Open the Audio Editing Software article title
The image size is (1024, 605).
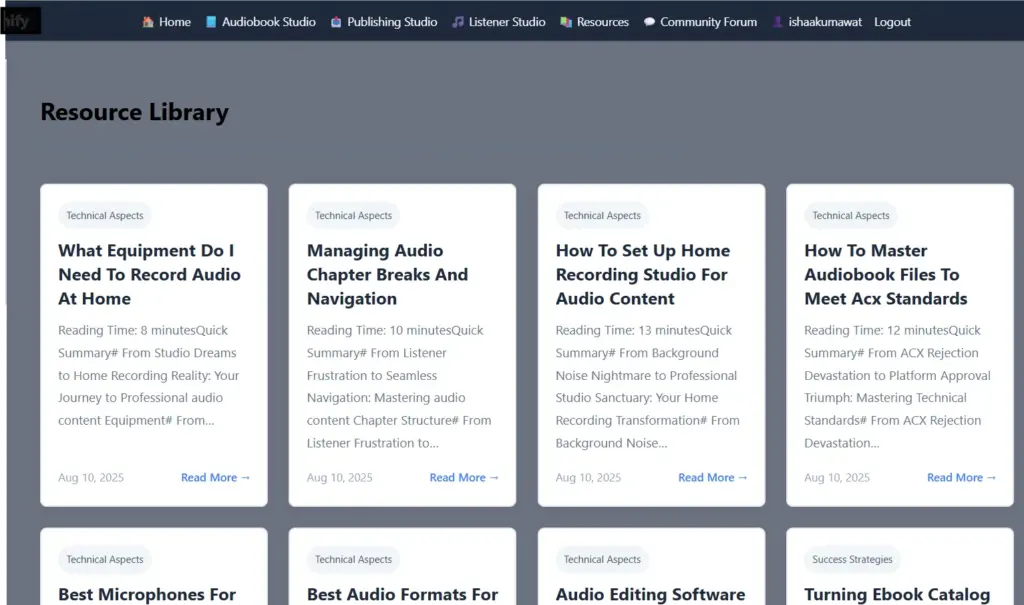tap(651, 594)
